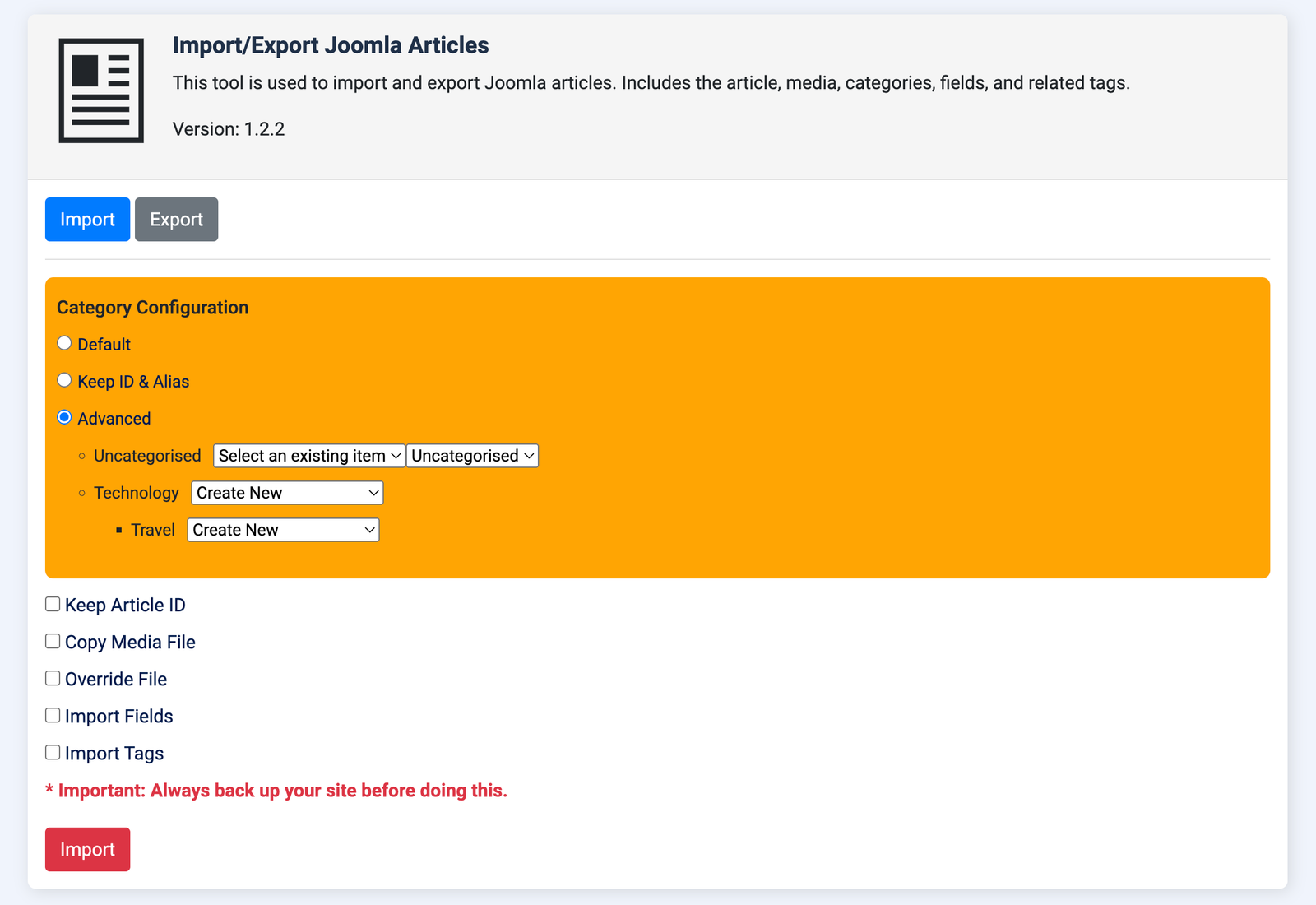This screenshot has width=1316, height=905.
Task: Click the 'Import/Export Joomla Articles' heading
Action: tap(331, 45)
